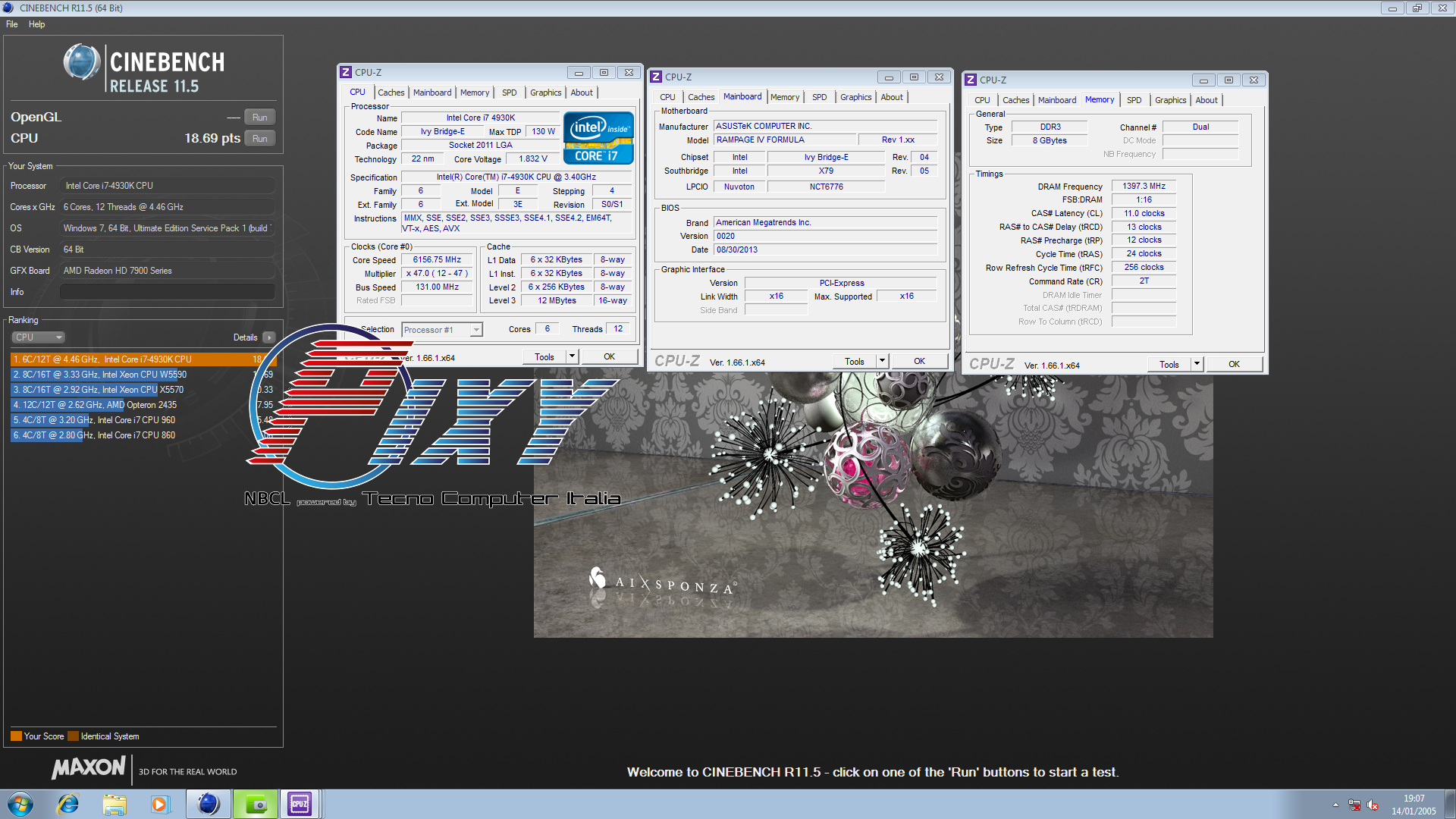This screenshot has width=1456, height=819.
Task: Select ranking row Intel Core i7 CPU 960
Action: [x=143, y=420]
